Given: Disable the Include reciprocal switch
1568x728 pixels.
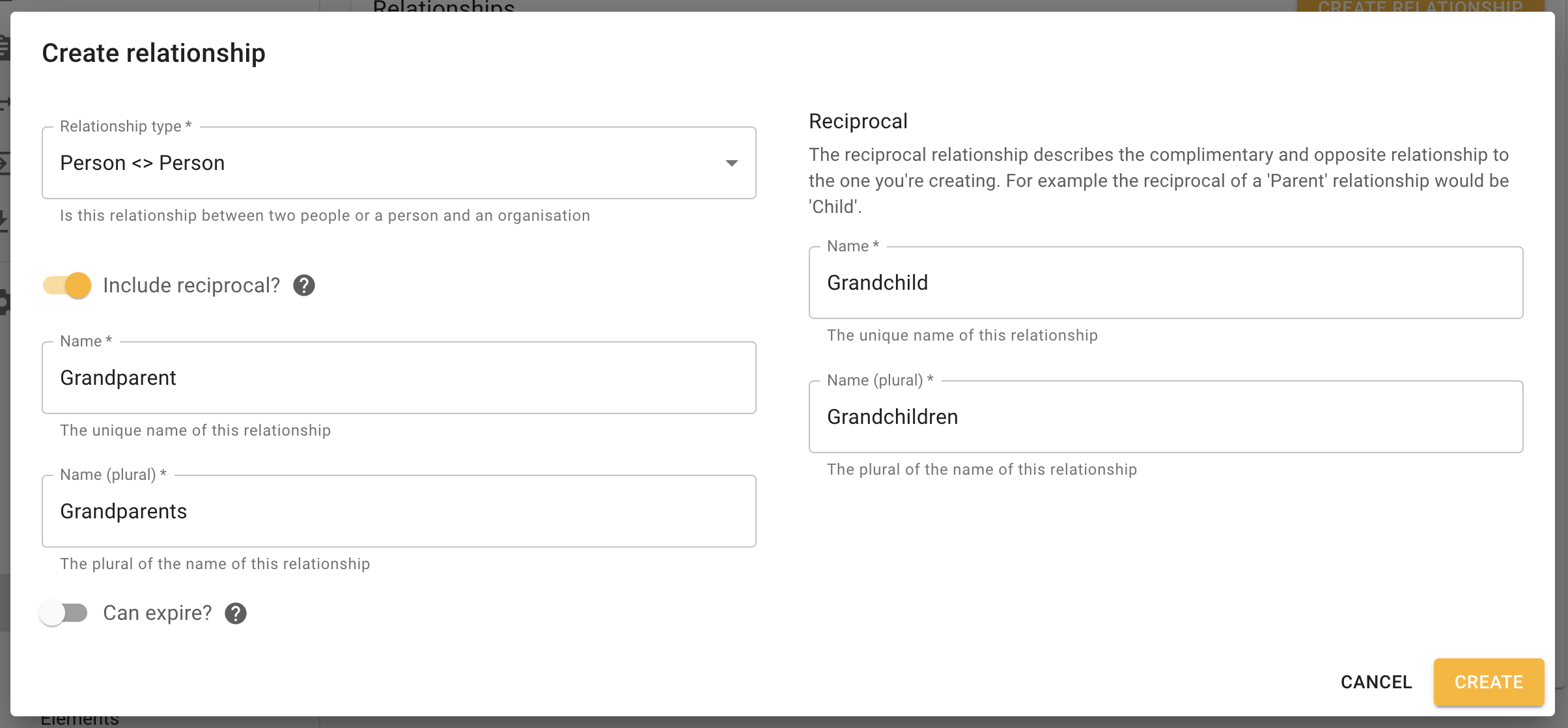Looking at the screenshot, I should (x=67, y=285).
